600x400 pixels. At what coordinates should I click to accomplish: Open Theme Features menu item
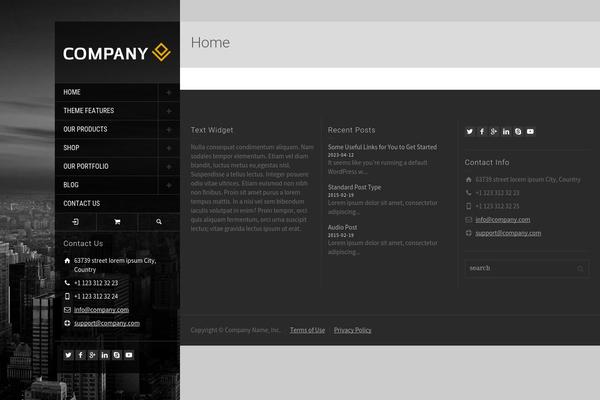coord(89,111)
